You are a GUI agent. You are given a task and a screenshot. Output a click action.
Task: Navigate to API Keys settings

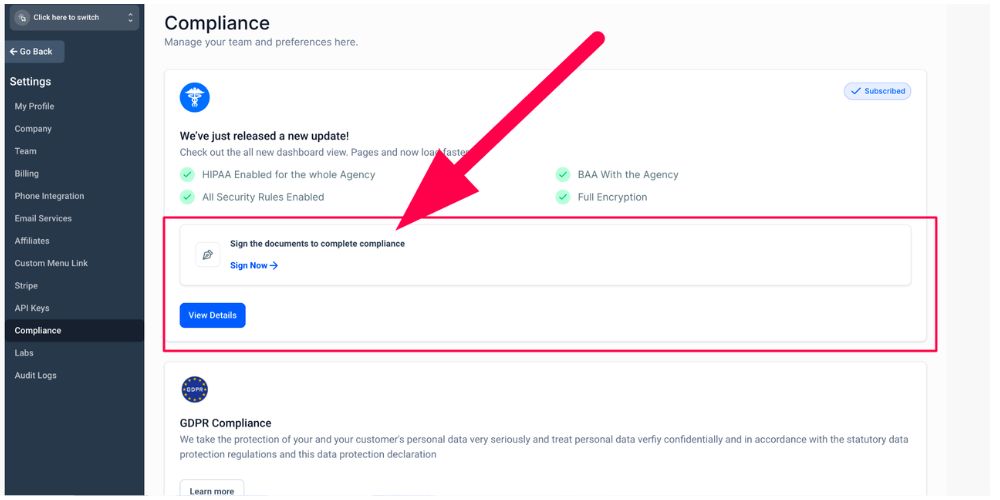[x=32, y=308]
